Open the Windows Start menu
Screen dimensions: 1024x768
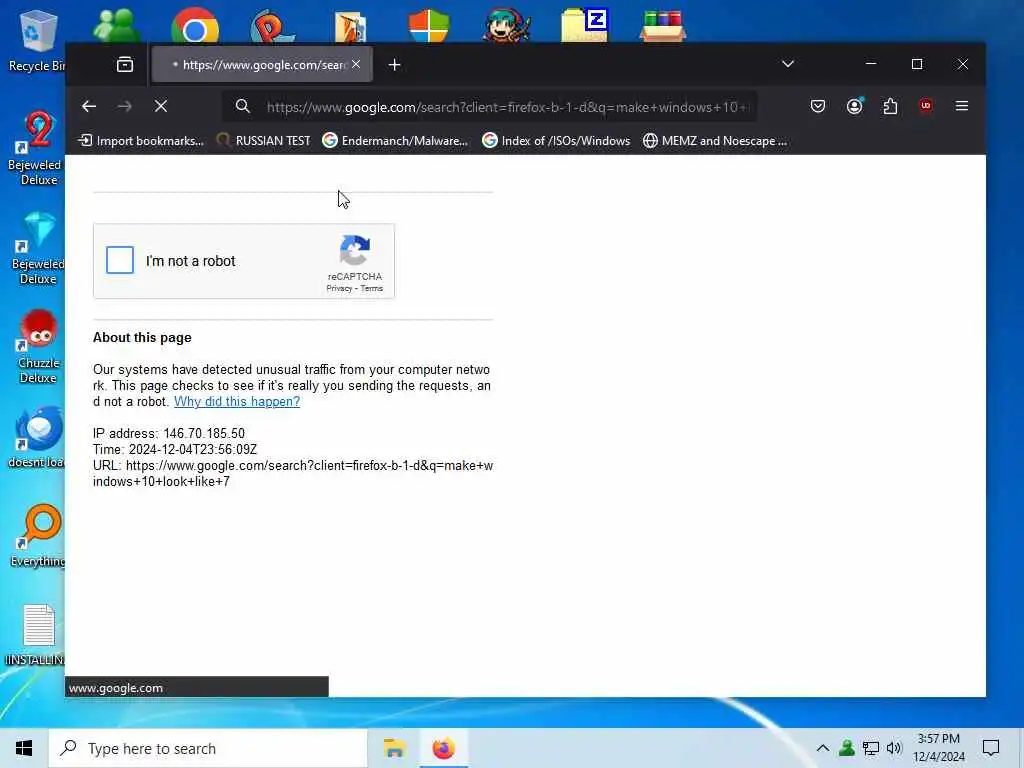click(24, 748)
